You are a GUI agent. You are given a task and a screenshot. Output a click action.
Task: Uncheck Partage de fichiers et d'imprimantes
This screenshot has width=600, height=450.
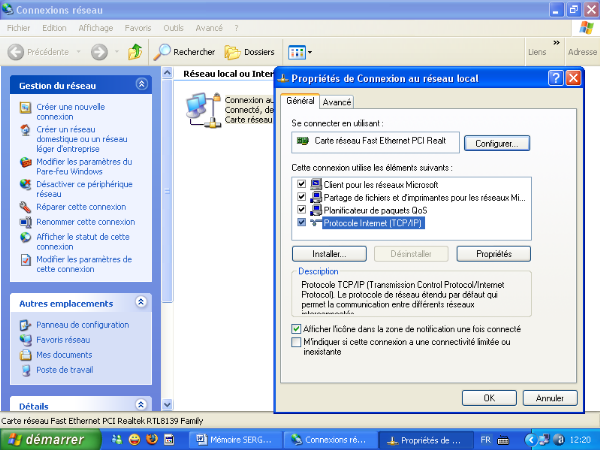tap(302, 197)
